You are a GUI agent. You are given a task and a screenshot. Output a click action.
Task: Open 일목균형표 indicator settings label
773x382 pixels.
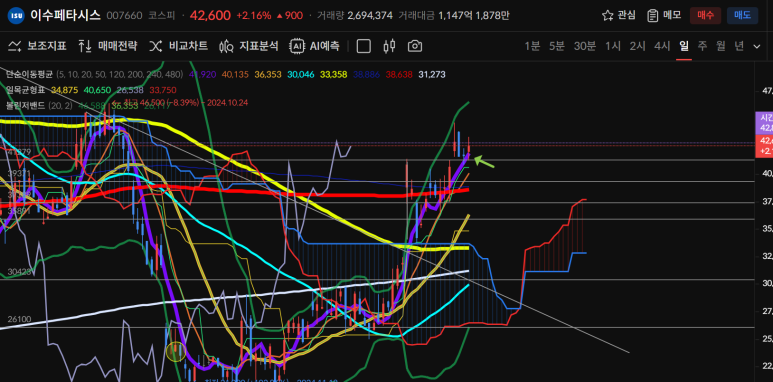coord(26,90)
